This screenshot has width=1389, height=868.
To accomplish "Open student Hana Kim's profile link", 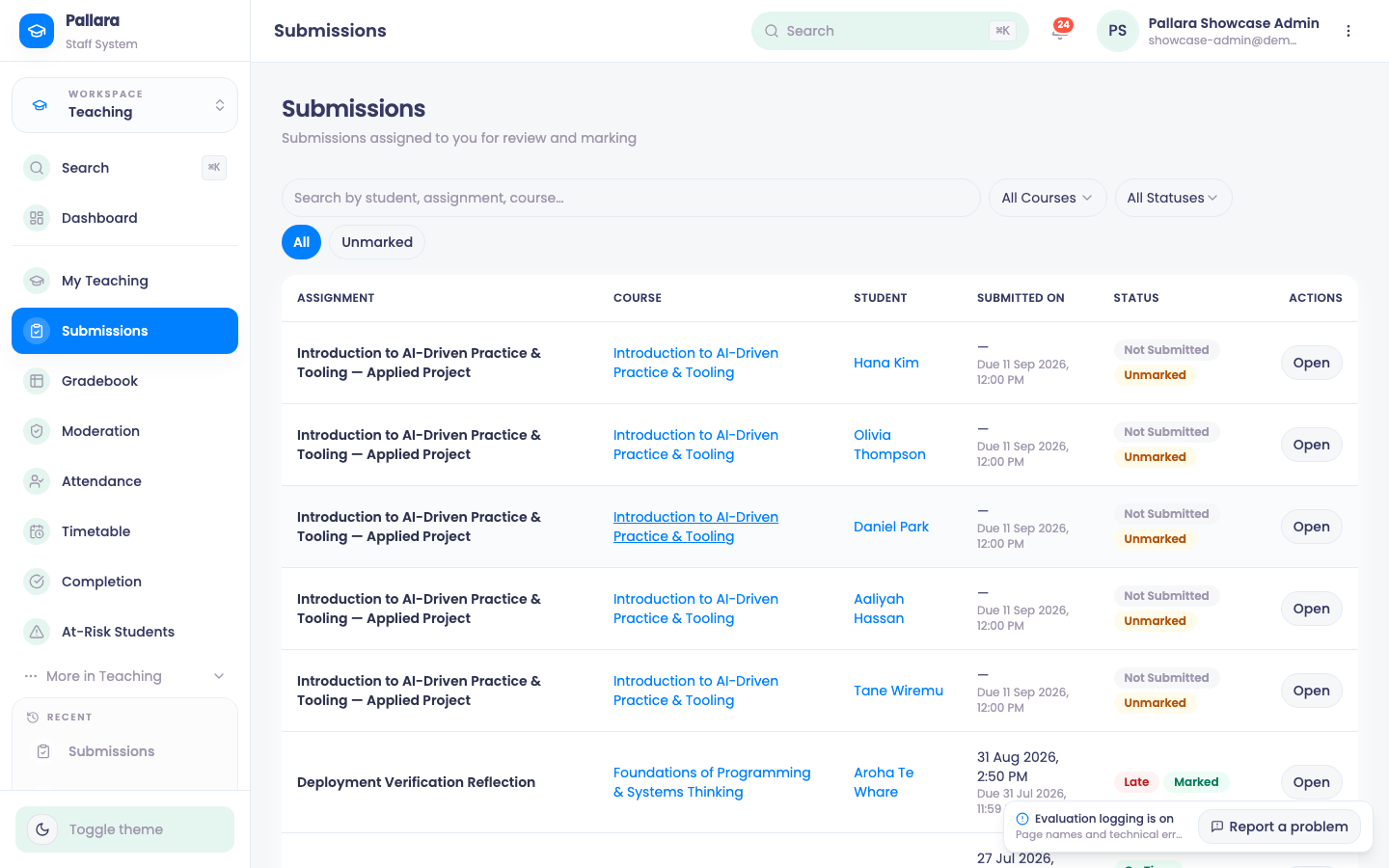I will coord(885,363).
